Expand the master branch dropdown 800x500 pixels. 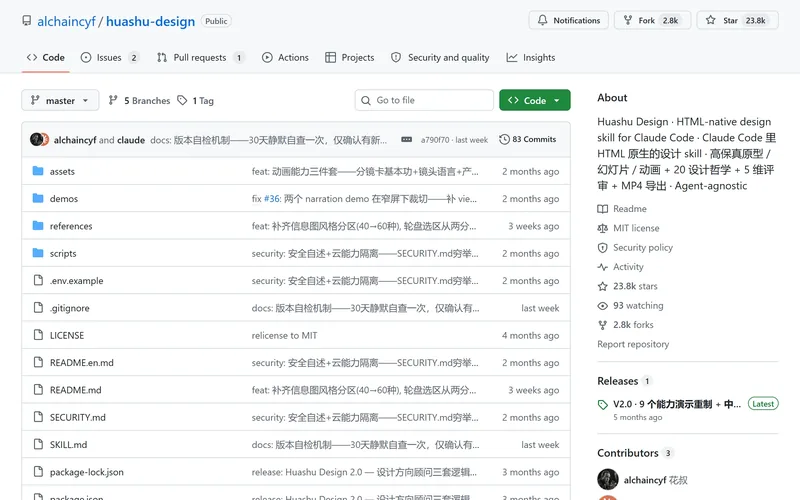[x=60, y=101]
